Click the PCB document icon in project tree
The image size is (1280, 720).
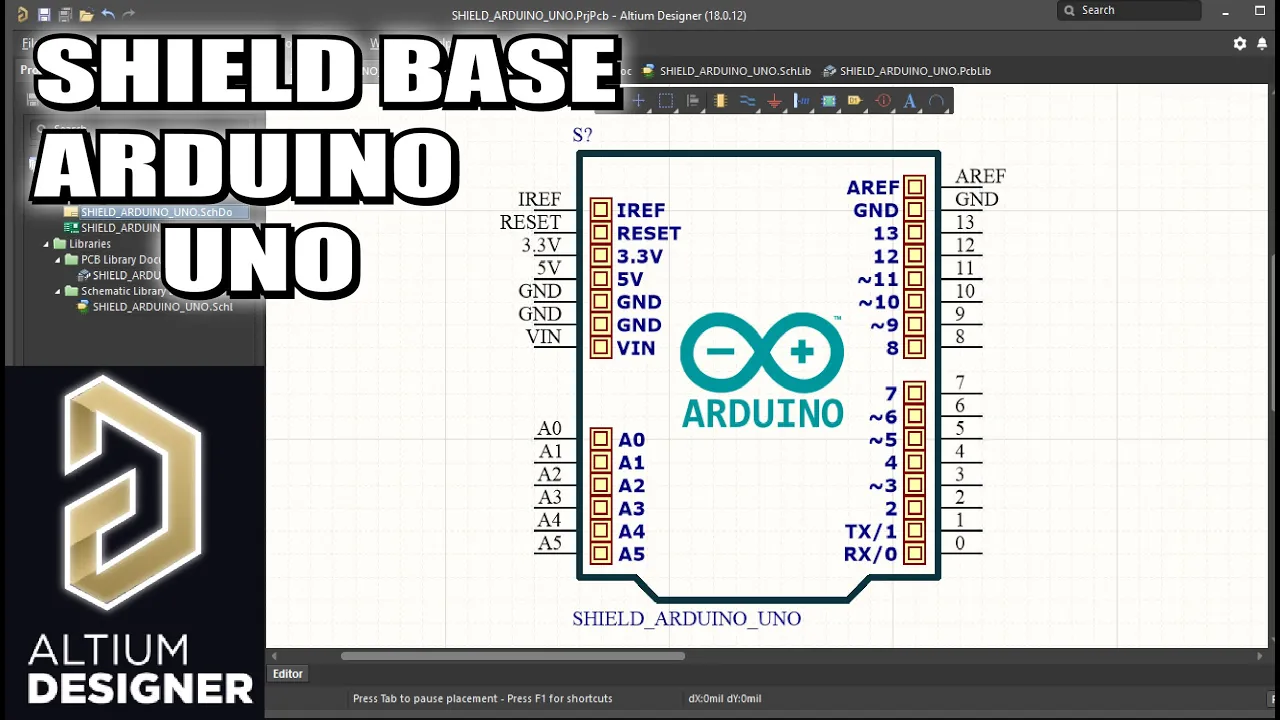(x=71, y=228)
